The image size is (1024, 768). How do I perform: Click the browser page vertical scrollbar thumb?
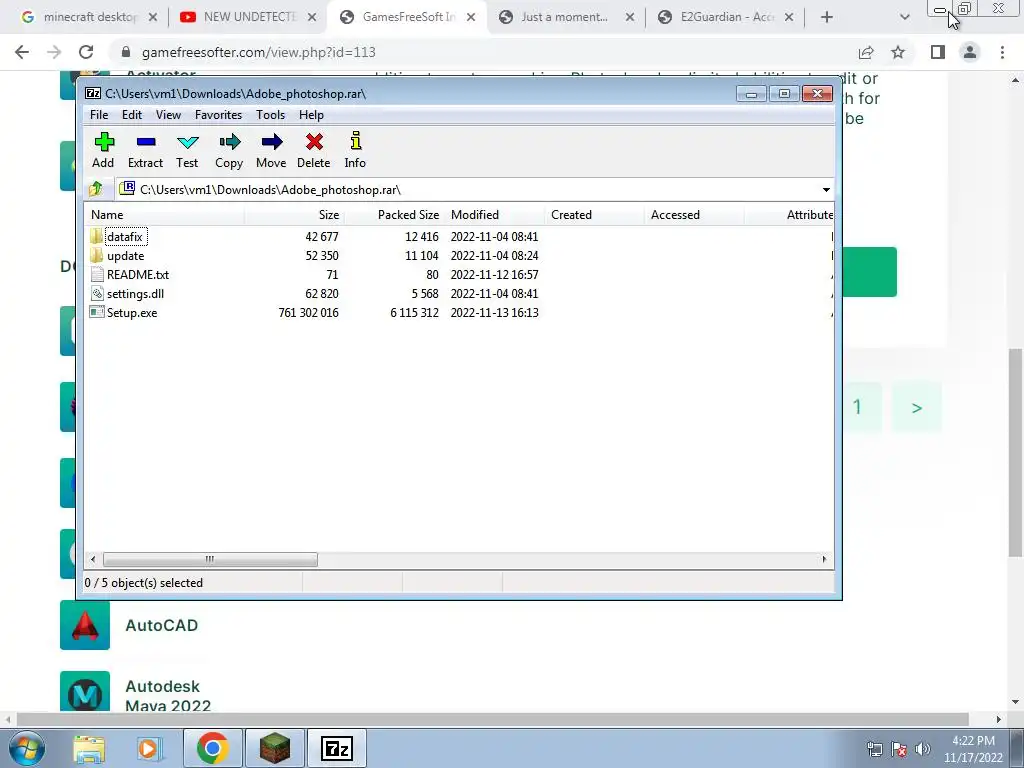click(x=1016, y=453)
